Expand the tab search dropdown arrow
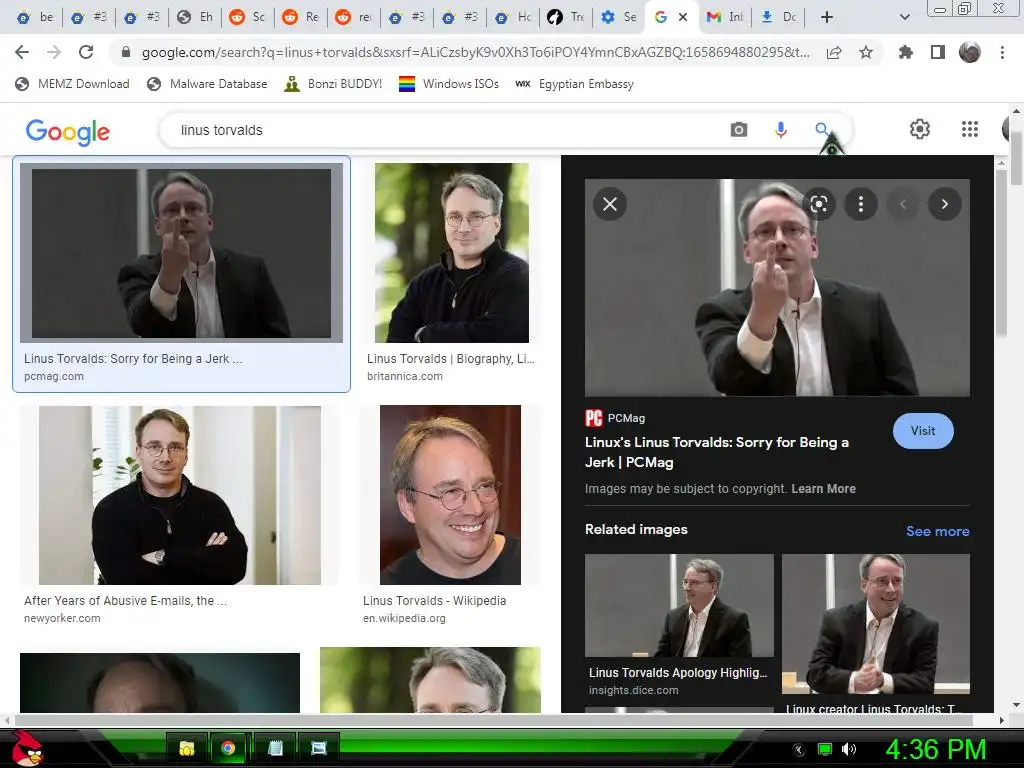Viewport: 1024px width, 768px height. click(904, 17)
